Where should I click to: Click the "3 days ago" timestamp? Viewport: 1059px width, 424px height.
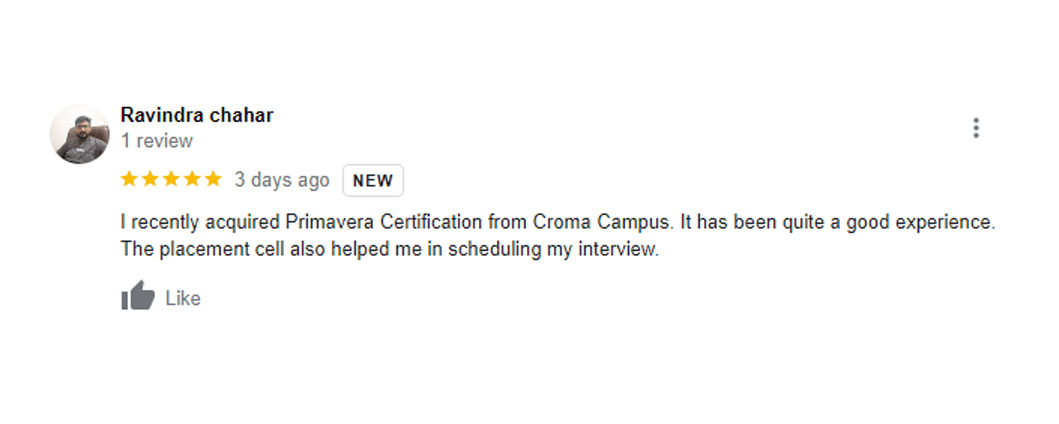tap(281, 180)
